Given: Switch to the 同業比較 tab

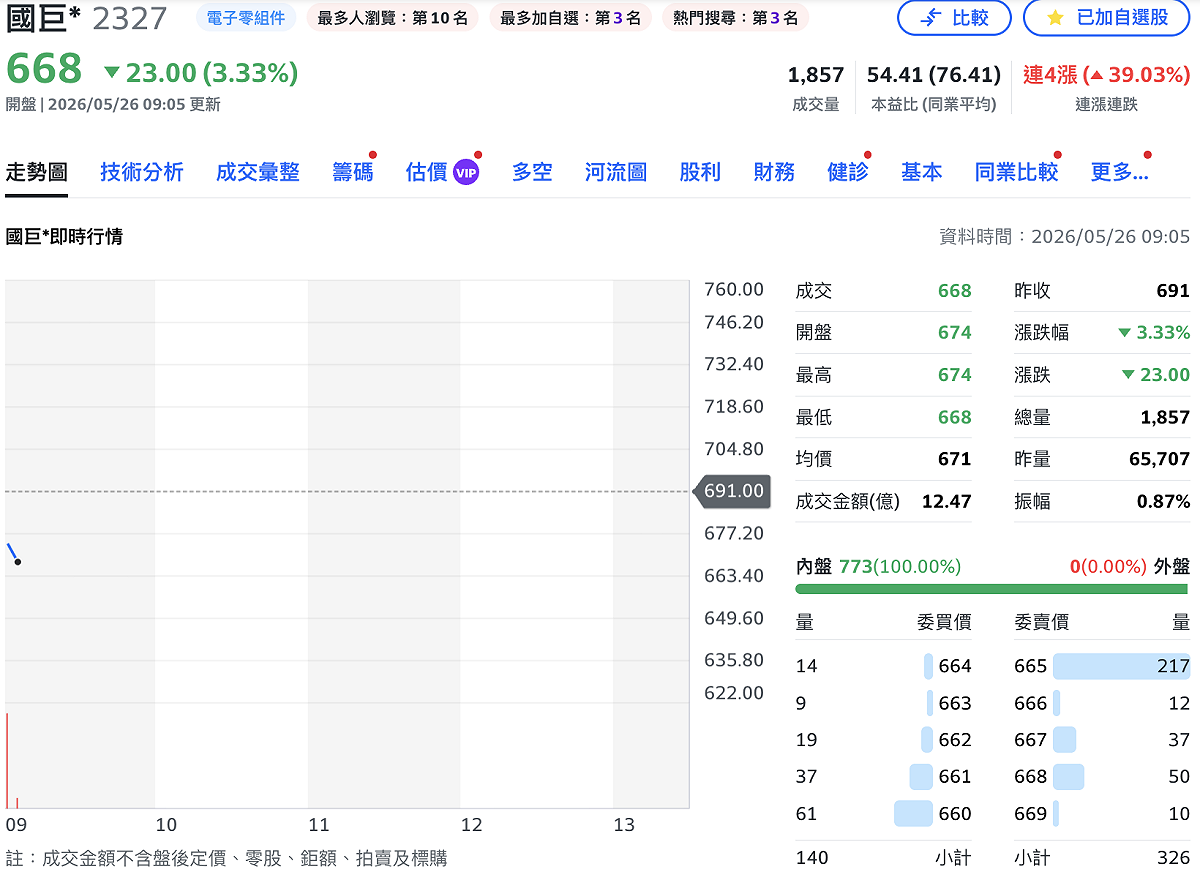Looking at the screenshot, I should point(1016,172).
